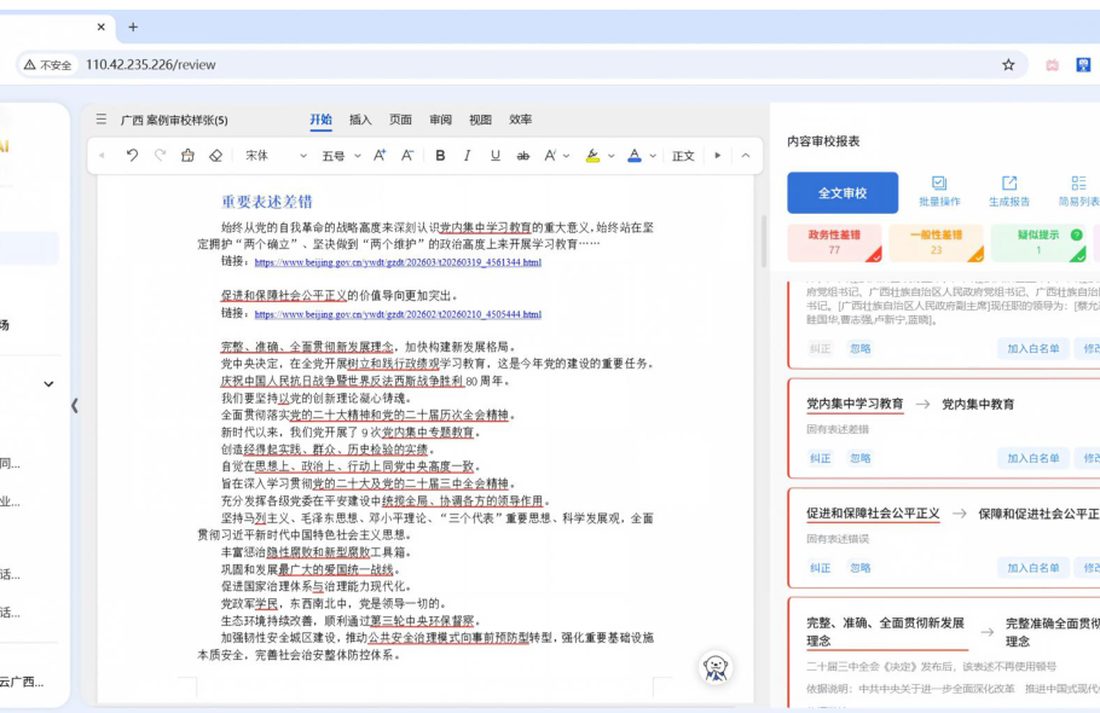
Task: Switch to 简易列表 simple list view
Action: [x=1079, y=191]
